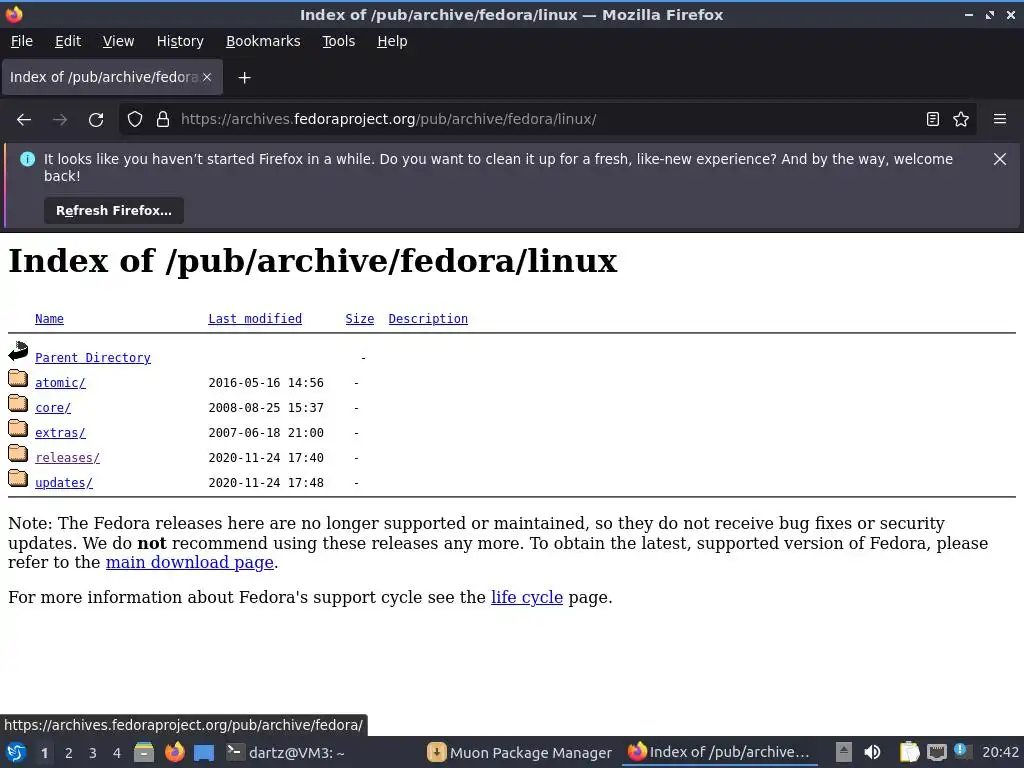This screenshot has width=1024, height=768.
Task: Click the folder icon beside core/
Action: (18, 403)
